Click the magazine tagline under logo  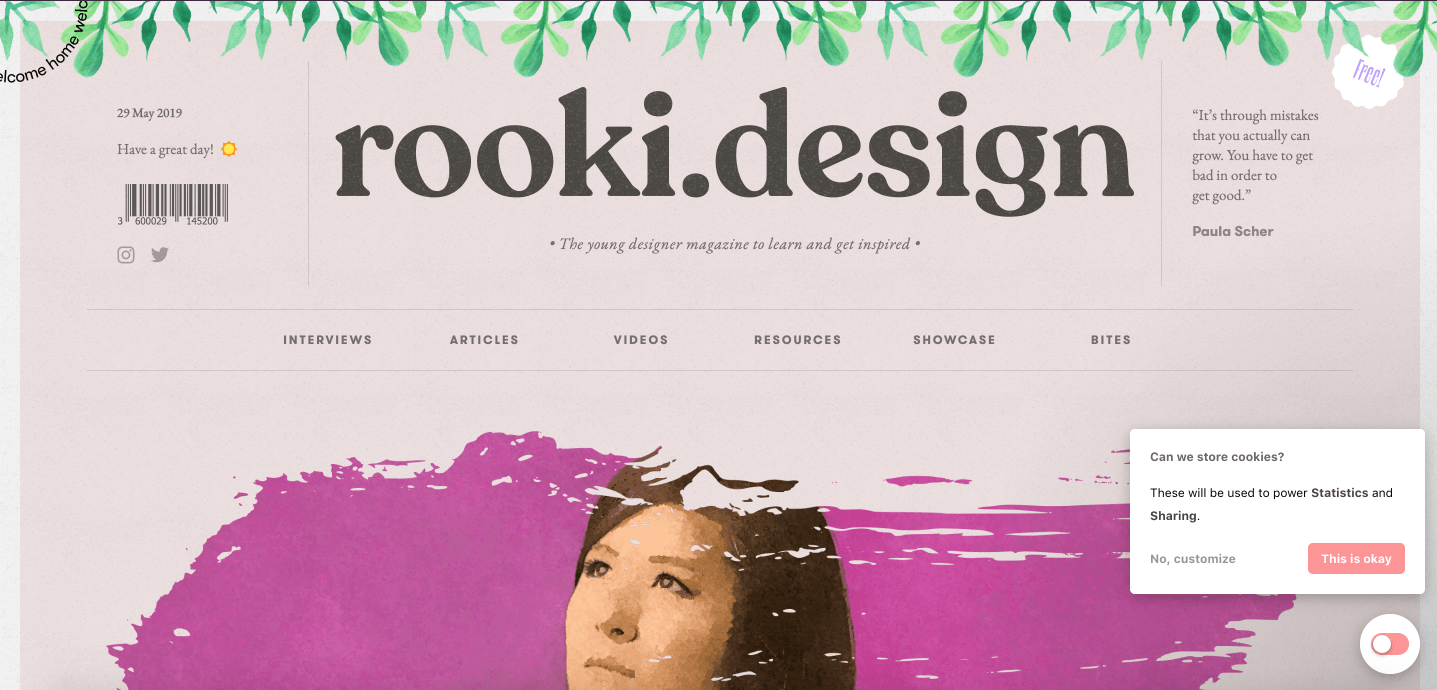[x=734, y=244]
